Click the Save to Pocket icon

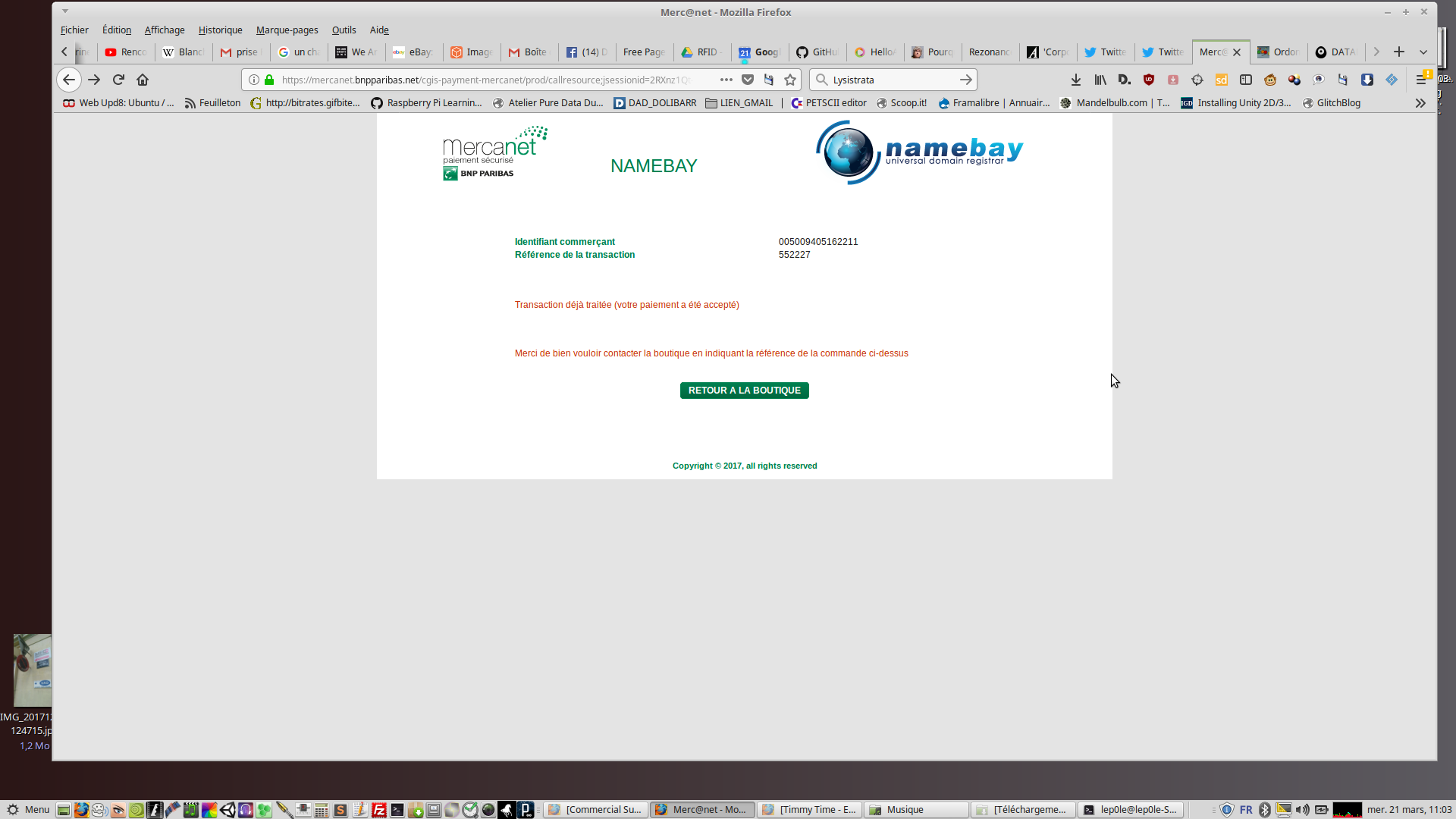click(748, 80)
